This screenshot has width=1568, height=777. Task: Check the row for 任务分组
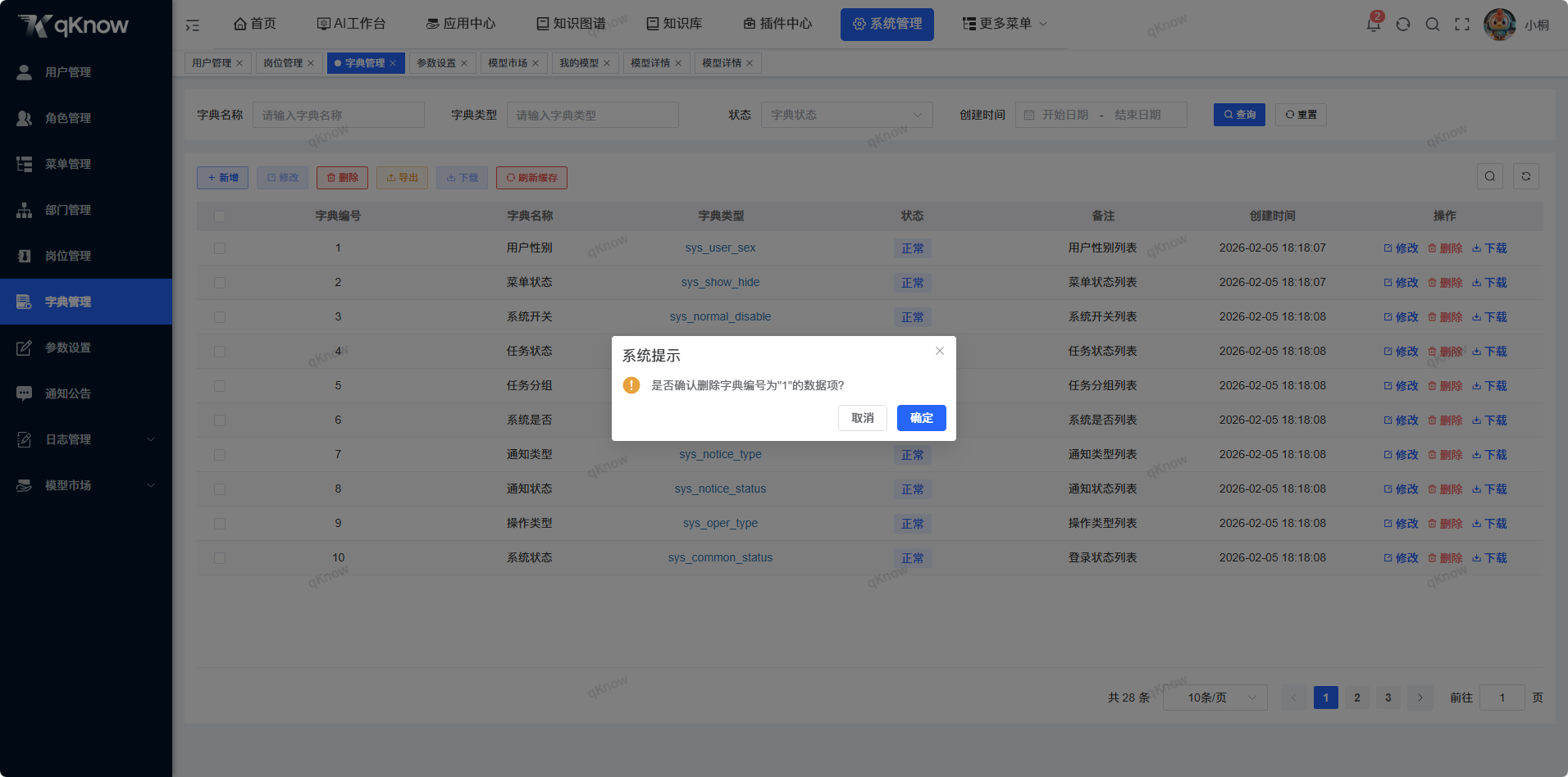(220, 386)
